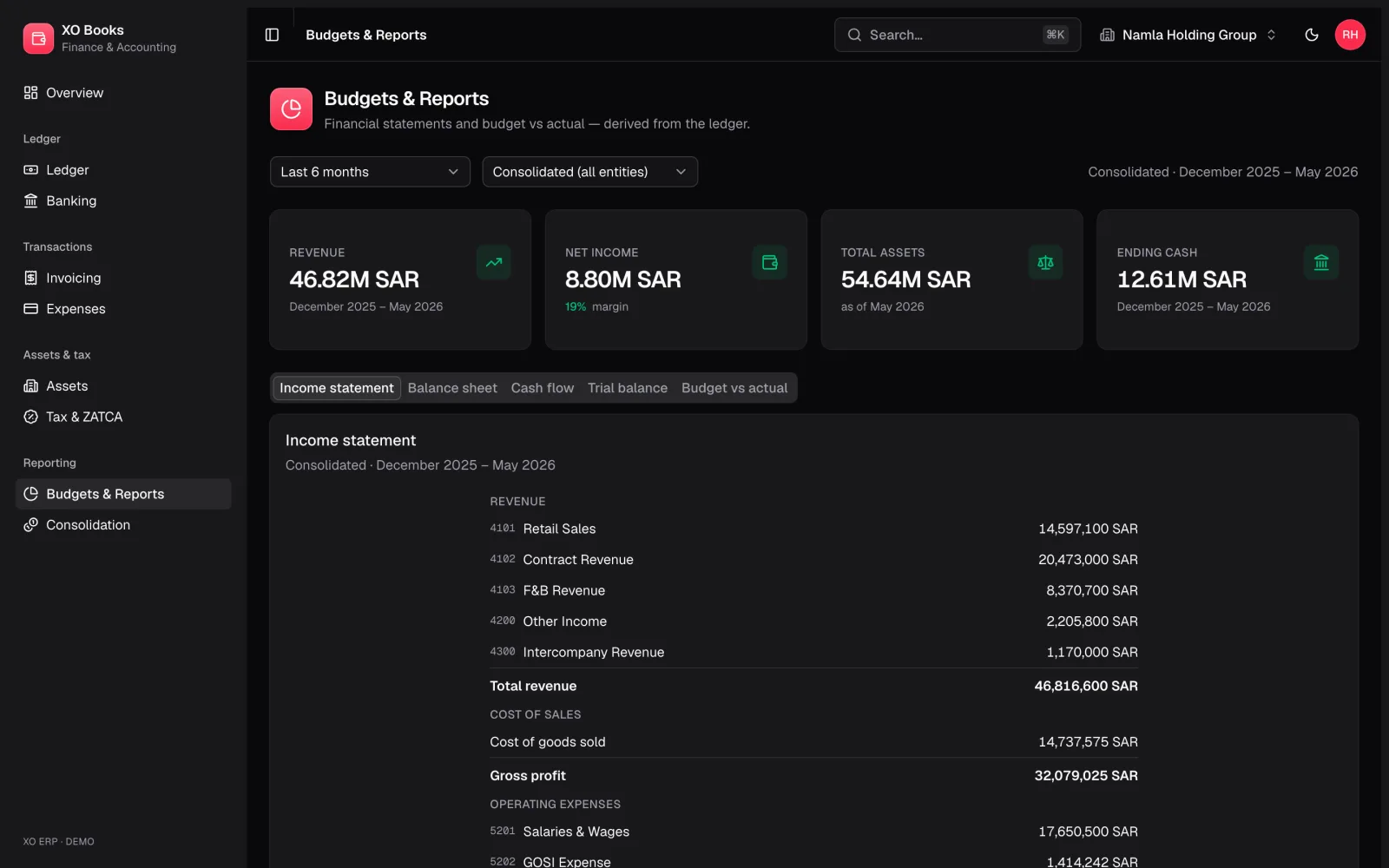Click the Consolidation link icon
1389x868 pixels.
pyautogui.click(x=31, y=525)
